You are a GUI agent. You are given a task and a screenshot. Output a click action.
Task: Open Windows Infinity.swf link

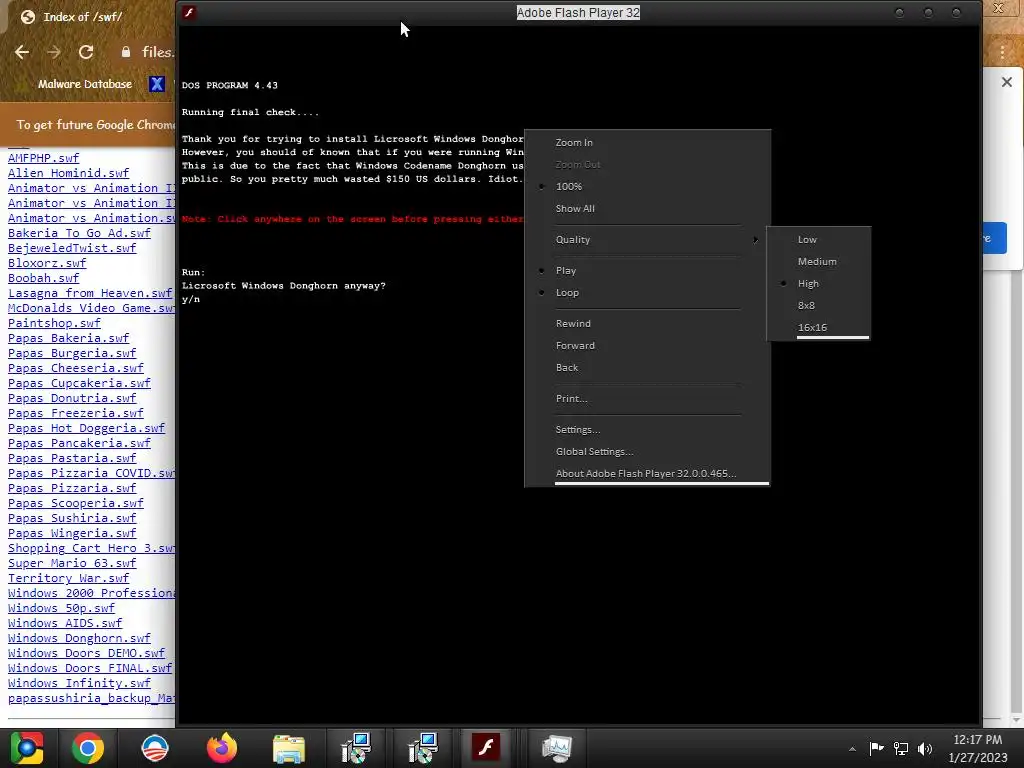(79, 683)
